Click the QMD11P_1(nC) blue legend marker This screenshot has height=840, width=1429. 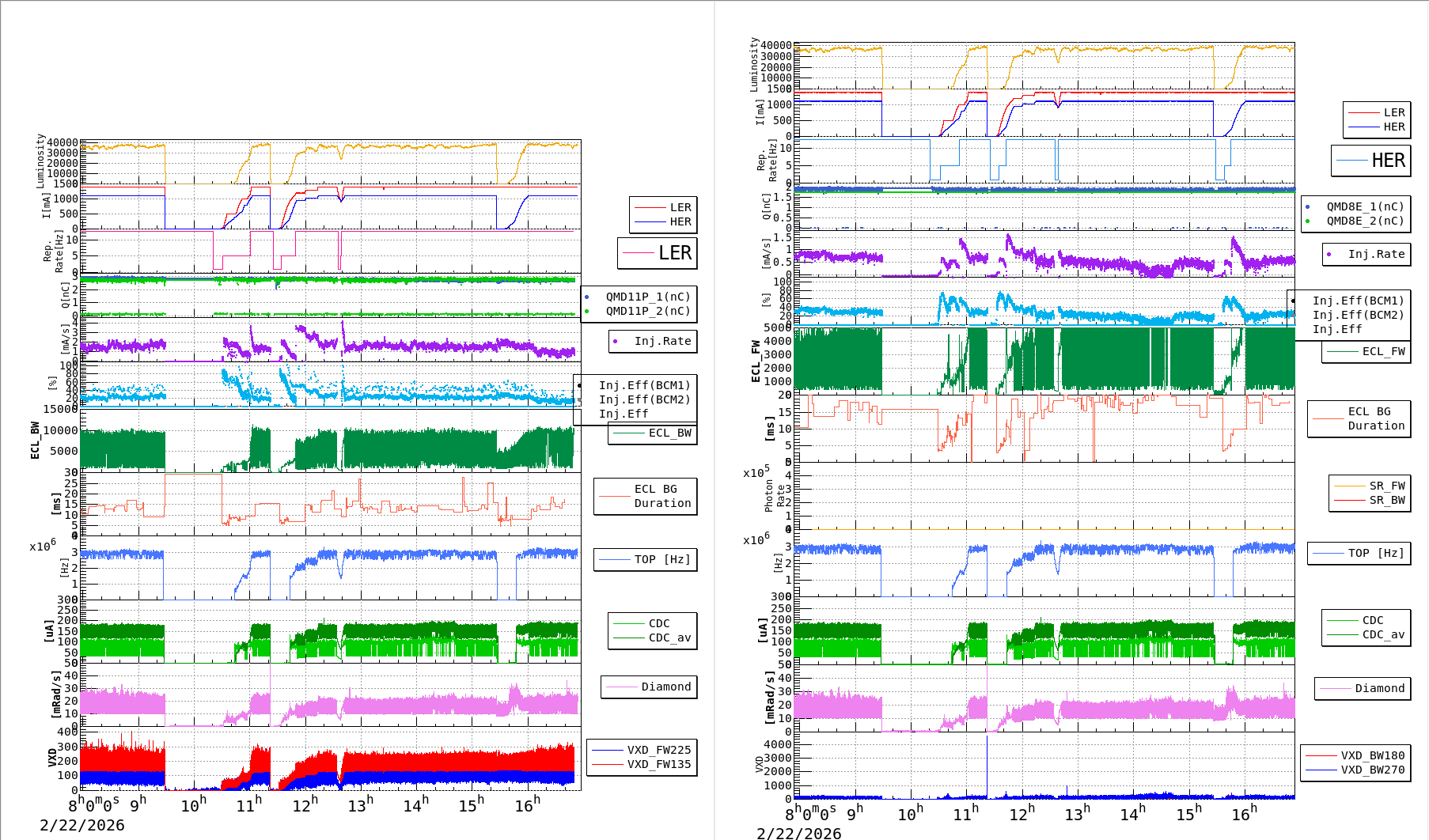[587, 297]
